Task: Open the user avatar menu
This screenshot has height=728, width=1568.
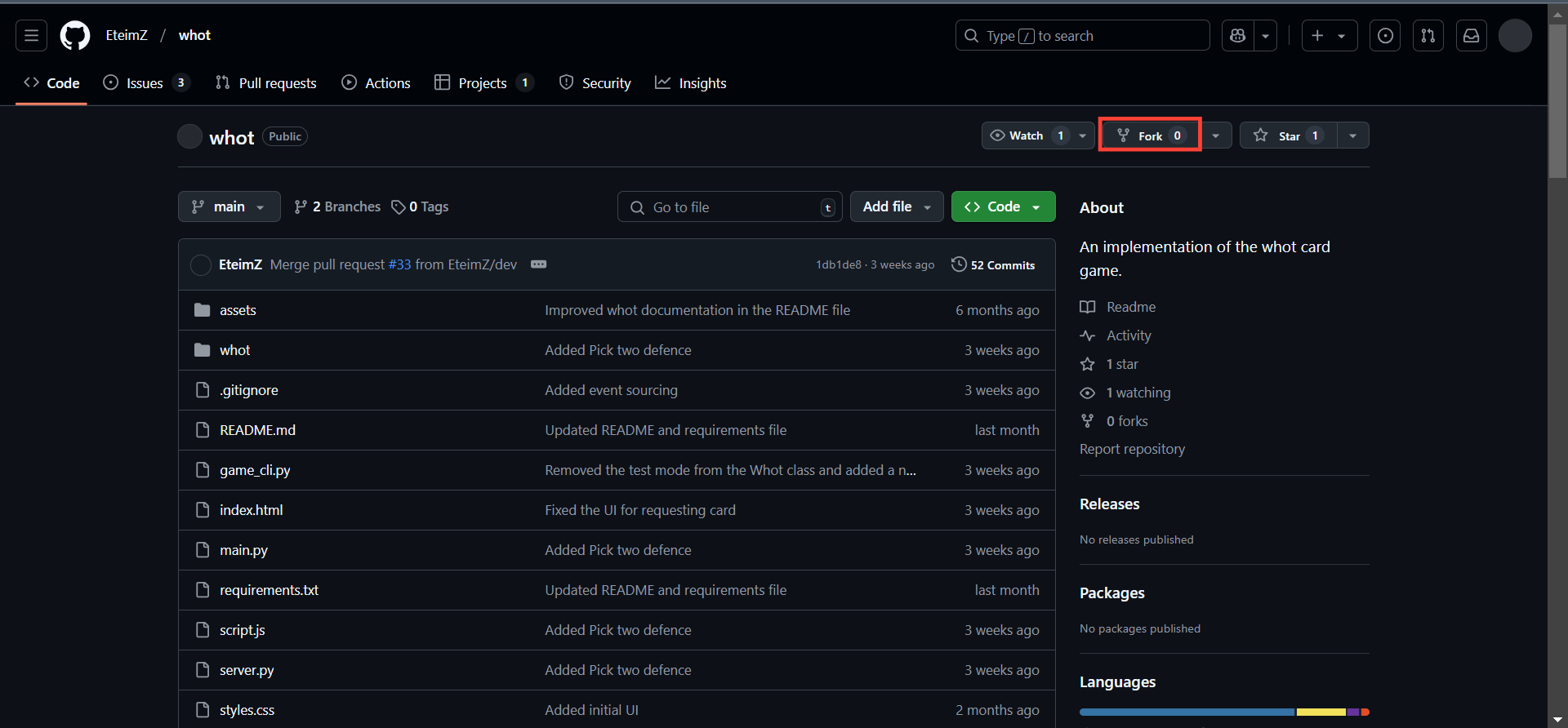Action: click(1515, 36)
